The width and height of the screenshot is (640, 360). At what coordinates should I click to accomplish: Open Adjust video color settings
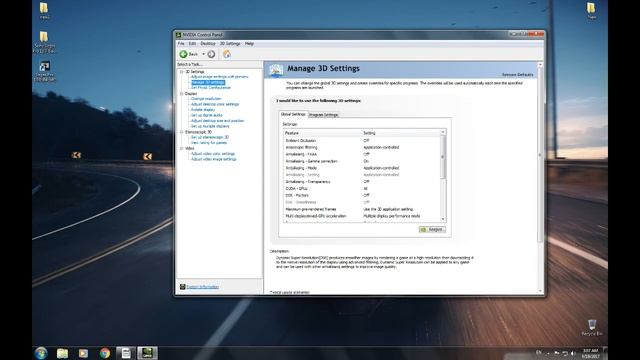(x=213, y=154)
